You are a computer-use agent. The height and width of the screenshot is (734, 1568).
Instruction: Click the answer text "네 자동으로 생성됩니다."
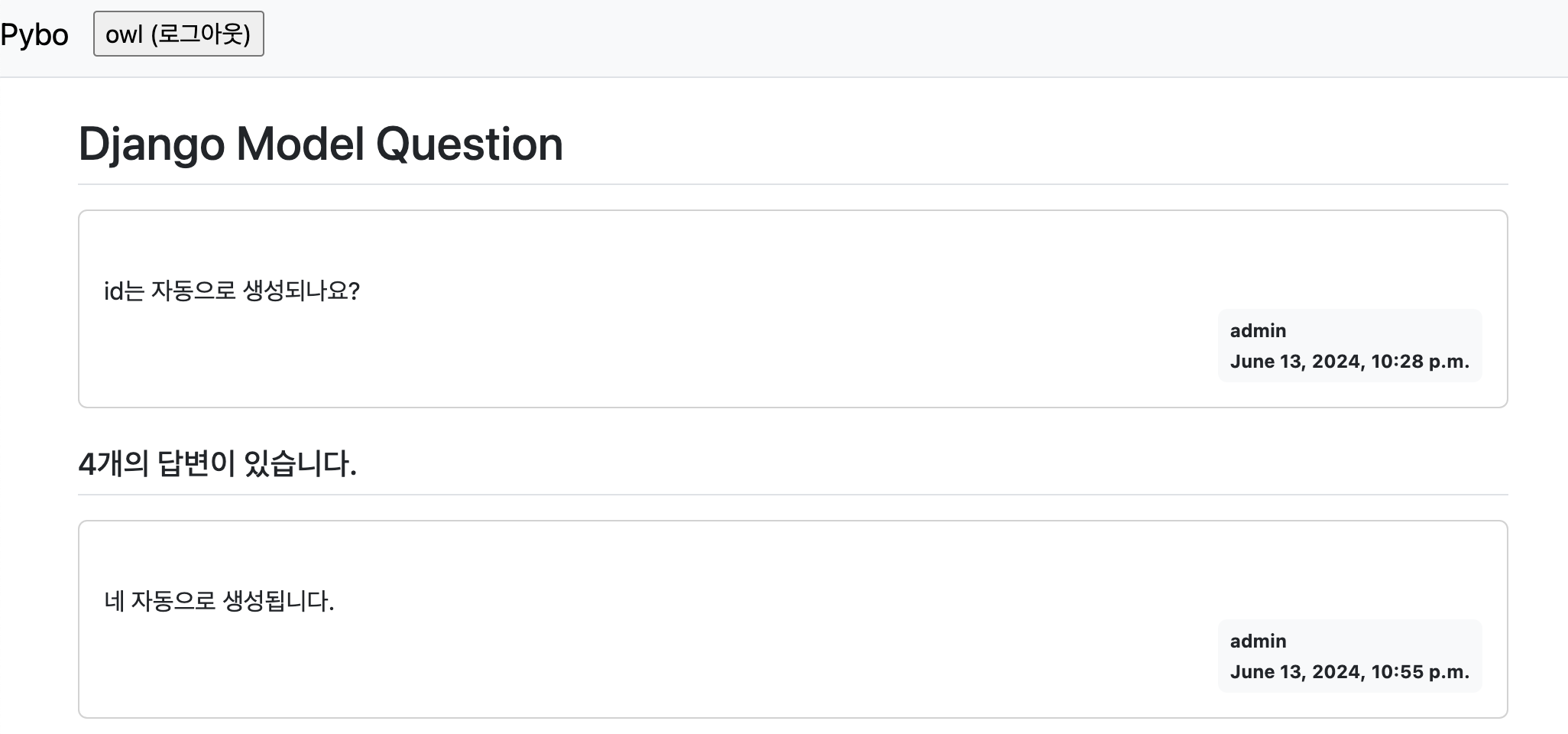(x=219, y=602)
